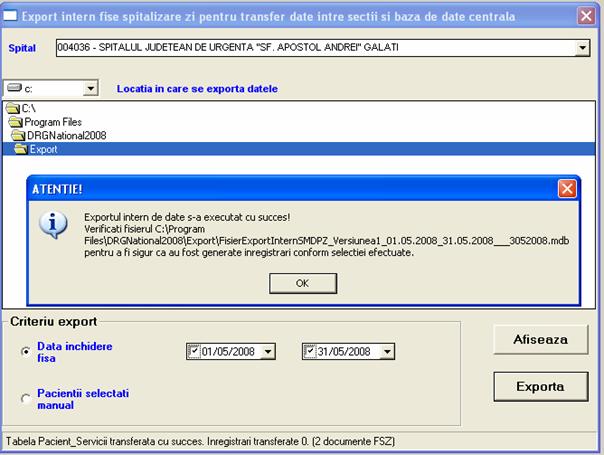The image size is (604, 455).
Task: Click the DRGNational2008 folder icon
Action: pos(17,135)
